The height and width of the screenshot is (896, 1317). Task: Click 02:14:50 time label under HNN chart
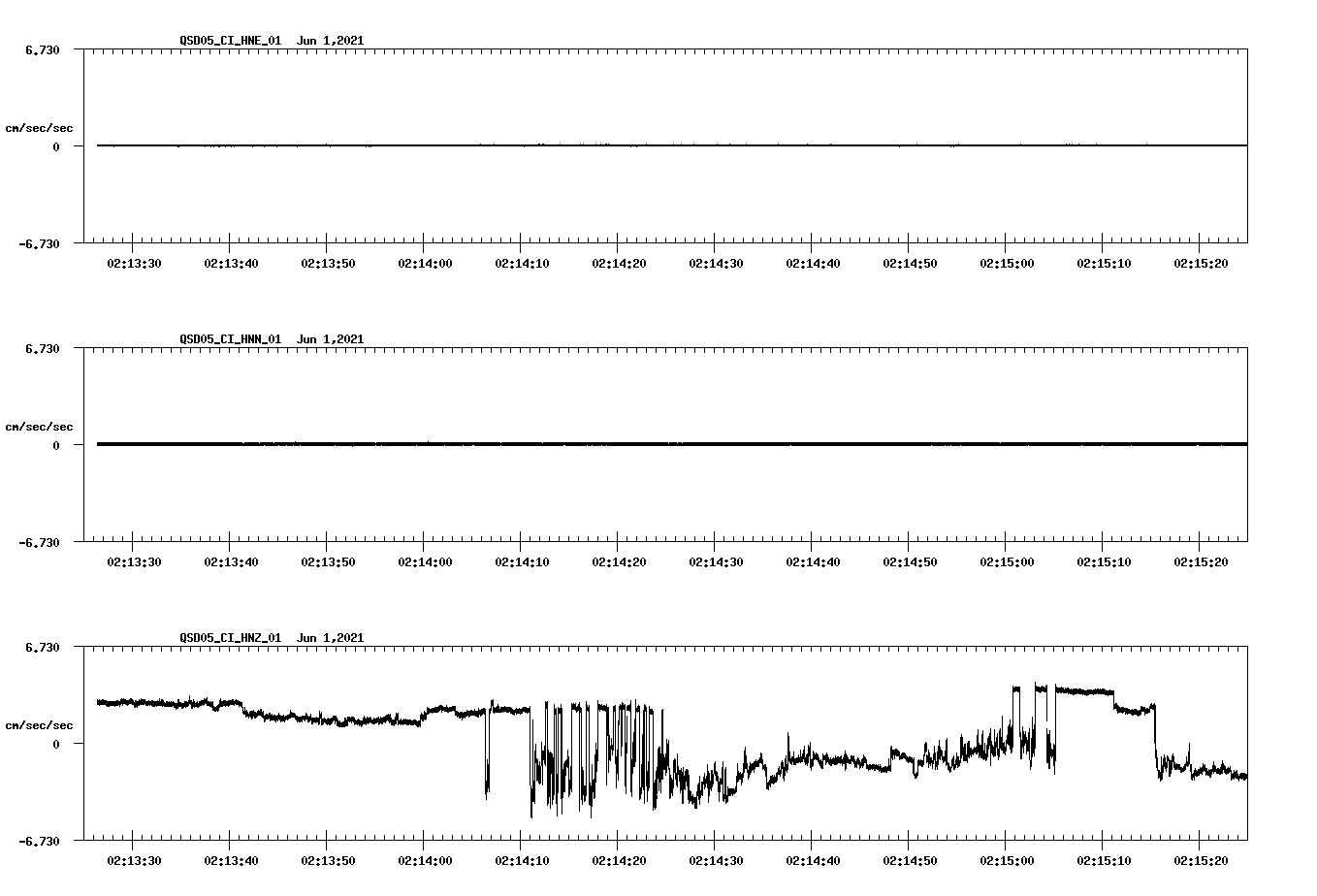point(910,562)
